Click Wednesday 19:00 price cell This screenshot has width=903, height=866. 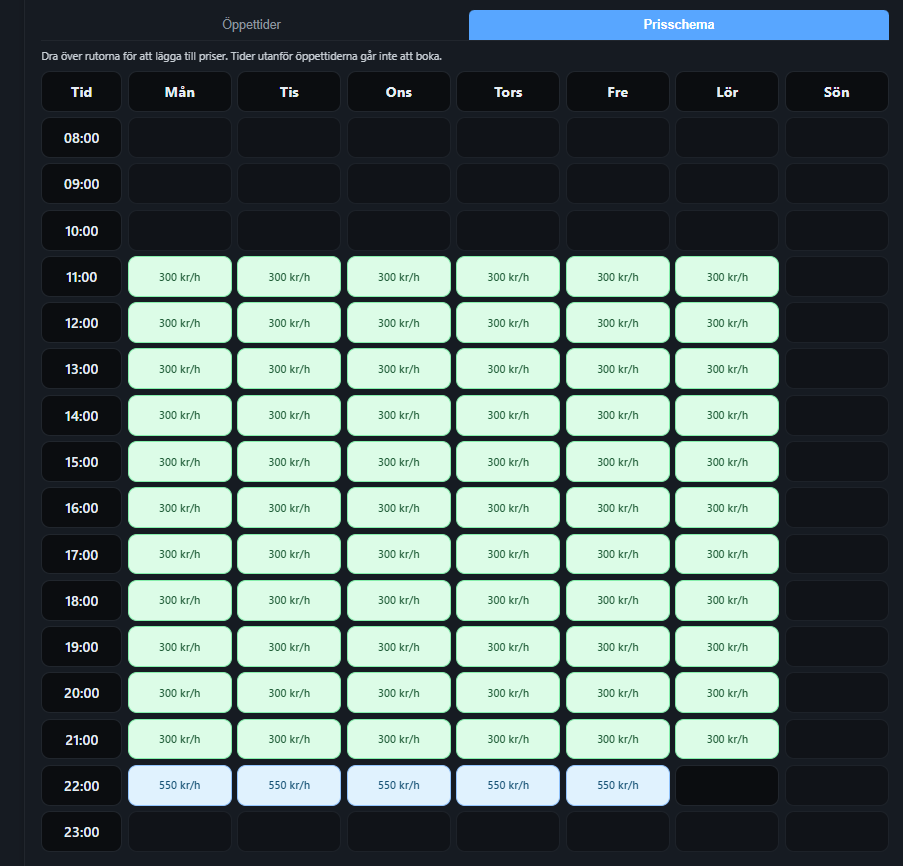click(x=399, y=647)
